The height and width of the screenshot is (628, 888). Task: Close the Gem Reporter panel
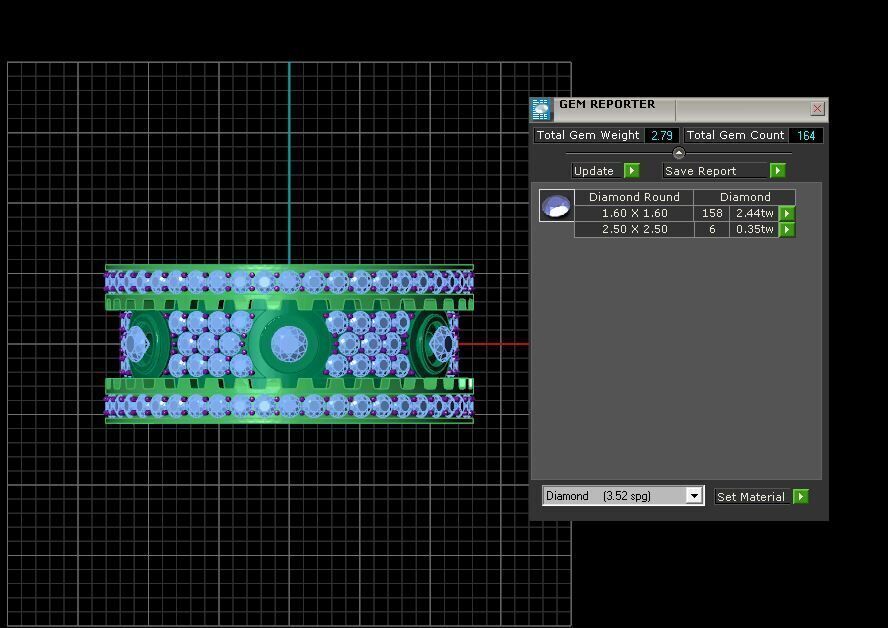tap(817, 109)
